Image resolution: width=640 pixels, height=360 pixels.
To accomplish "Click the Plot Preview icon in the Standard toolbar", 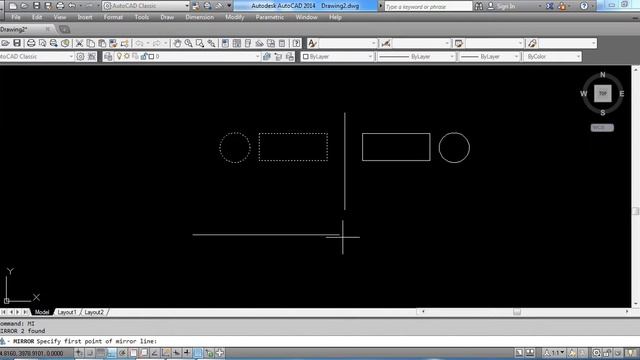I will (x=42, y=43).
